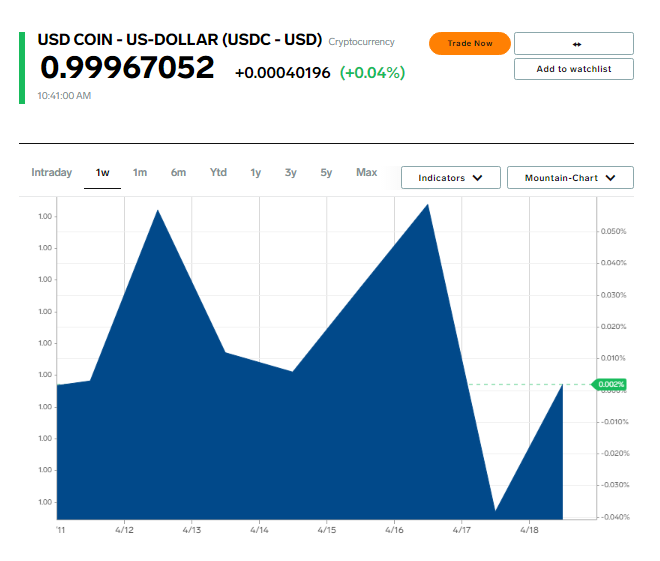The height and width of the screenshot is (561, 660).
Task: Click the compare arrows button
Action: (574, 43)
